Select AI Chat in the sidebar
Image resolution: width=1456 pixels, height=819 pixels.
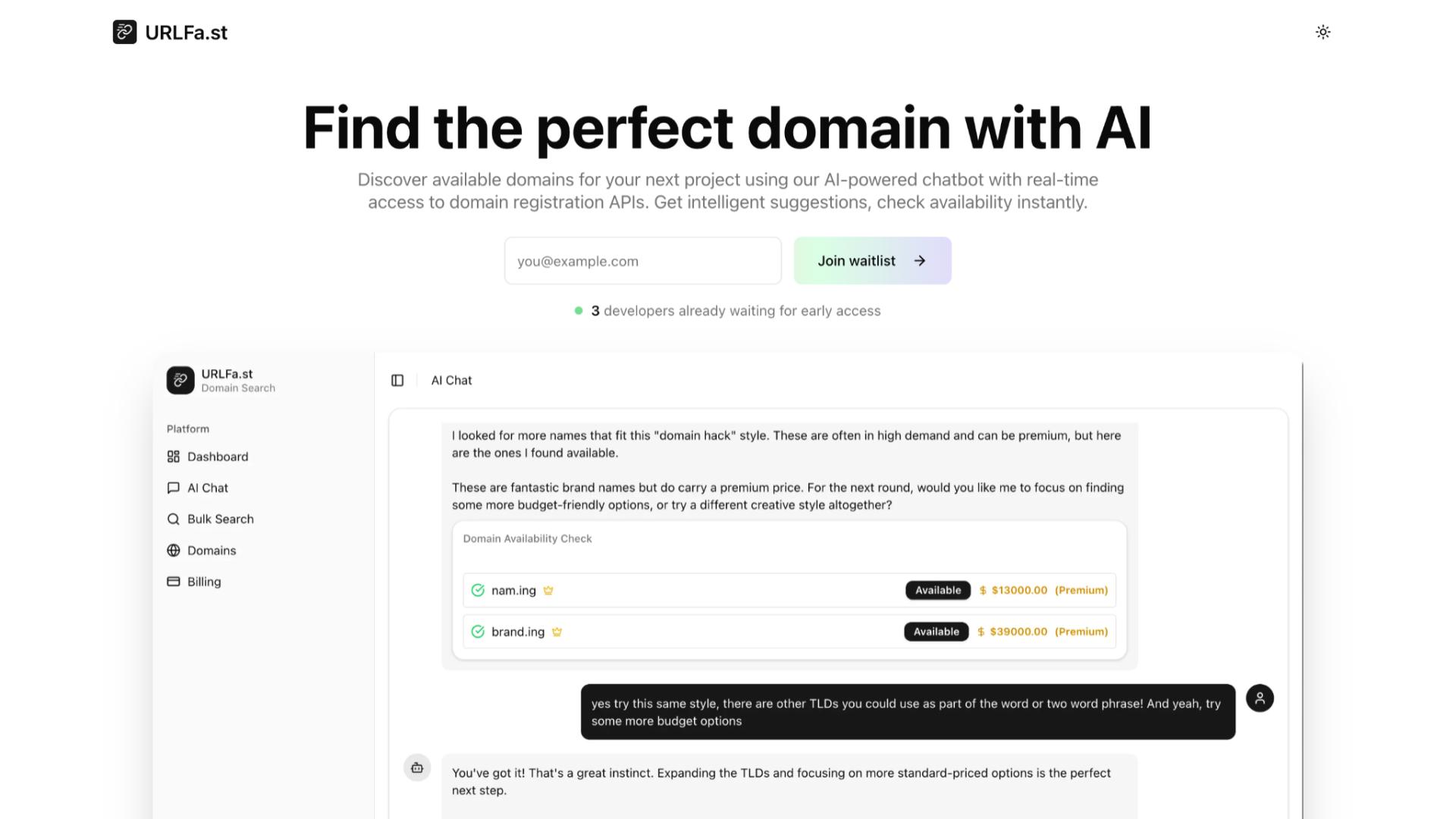point(198,488)
